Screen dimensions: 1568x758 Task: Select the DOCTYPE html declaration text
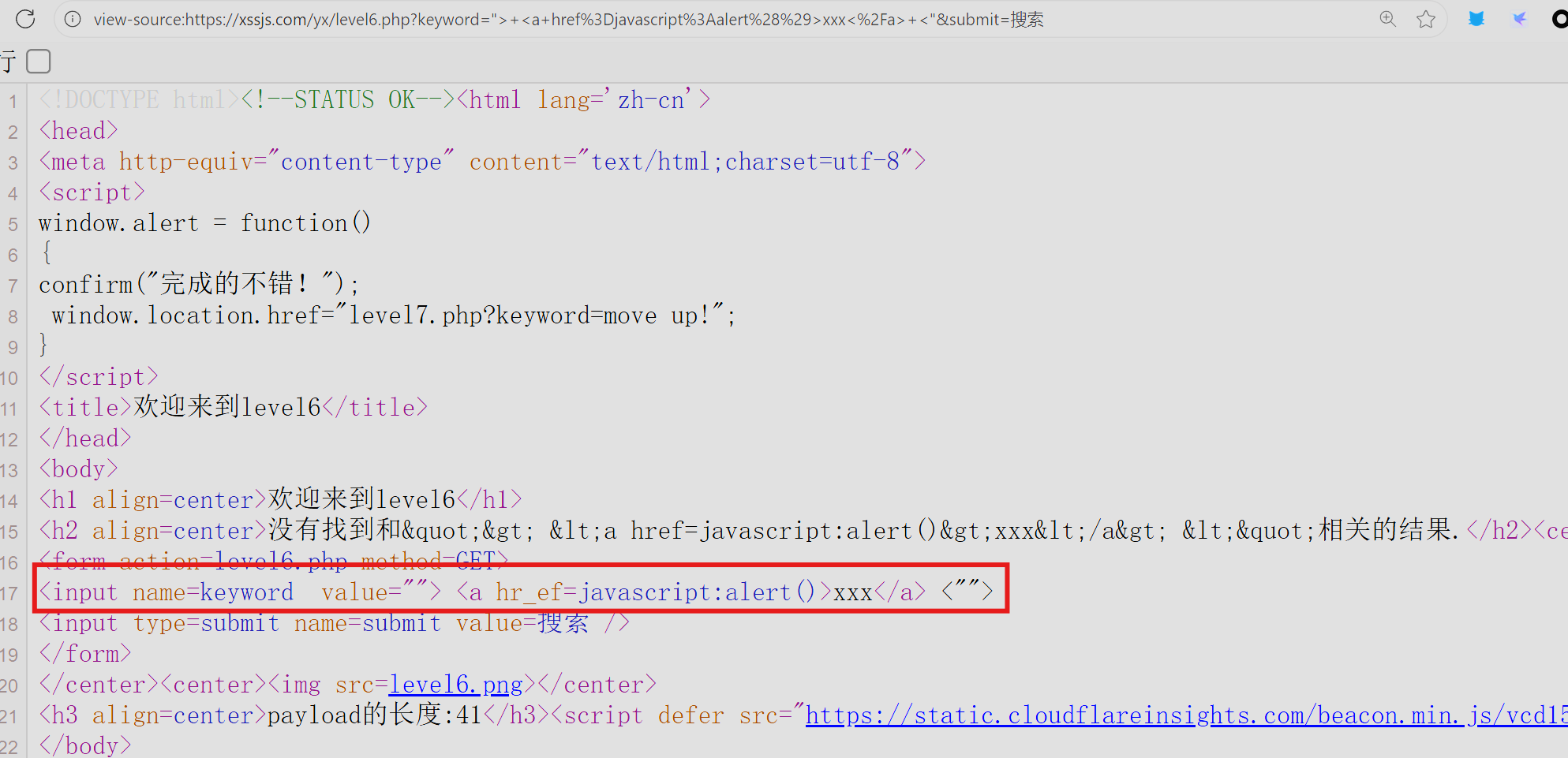click(x=139, y=100)
